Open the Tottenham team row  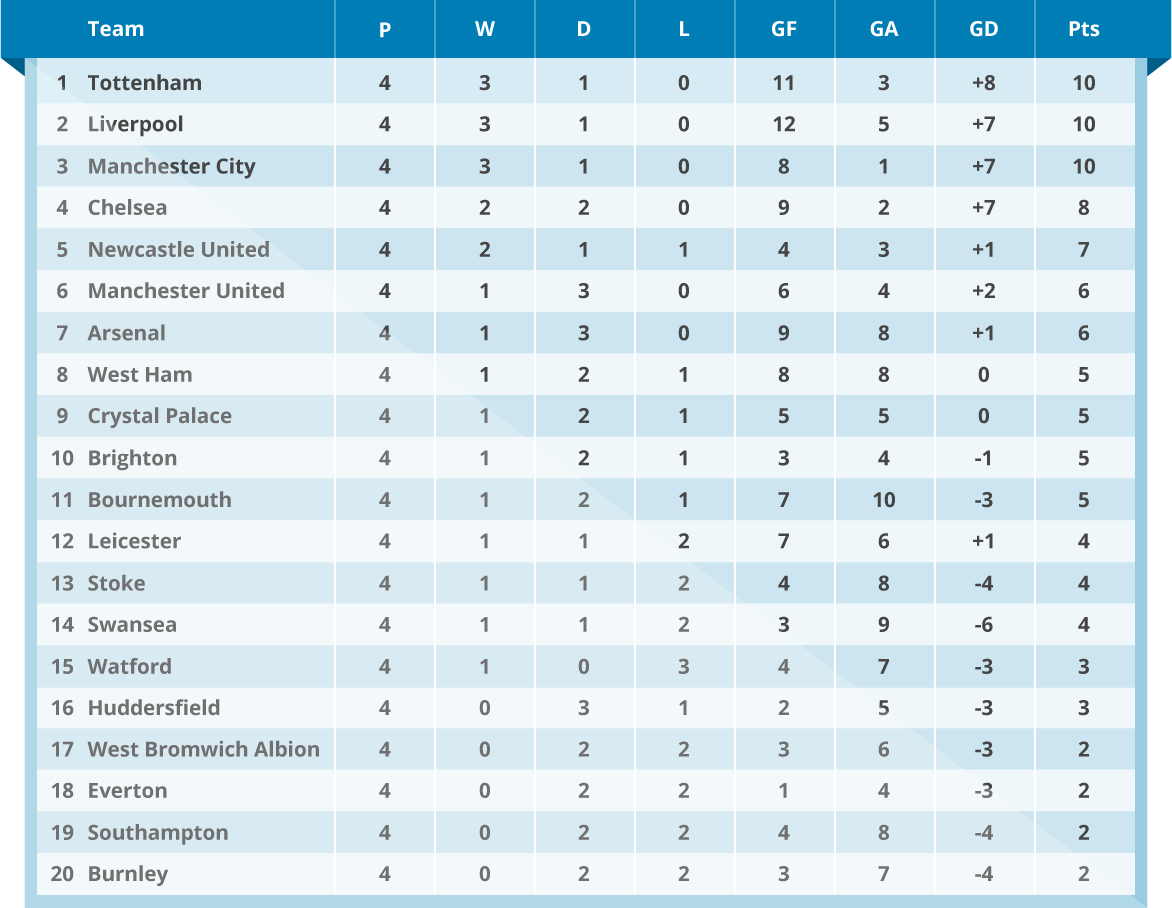[x=145, y=83]
